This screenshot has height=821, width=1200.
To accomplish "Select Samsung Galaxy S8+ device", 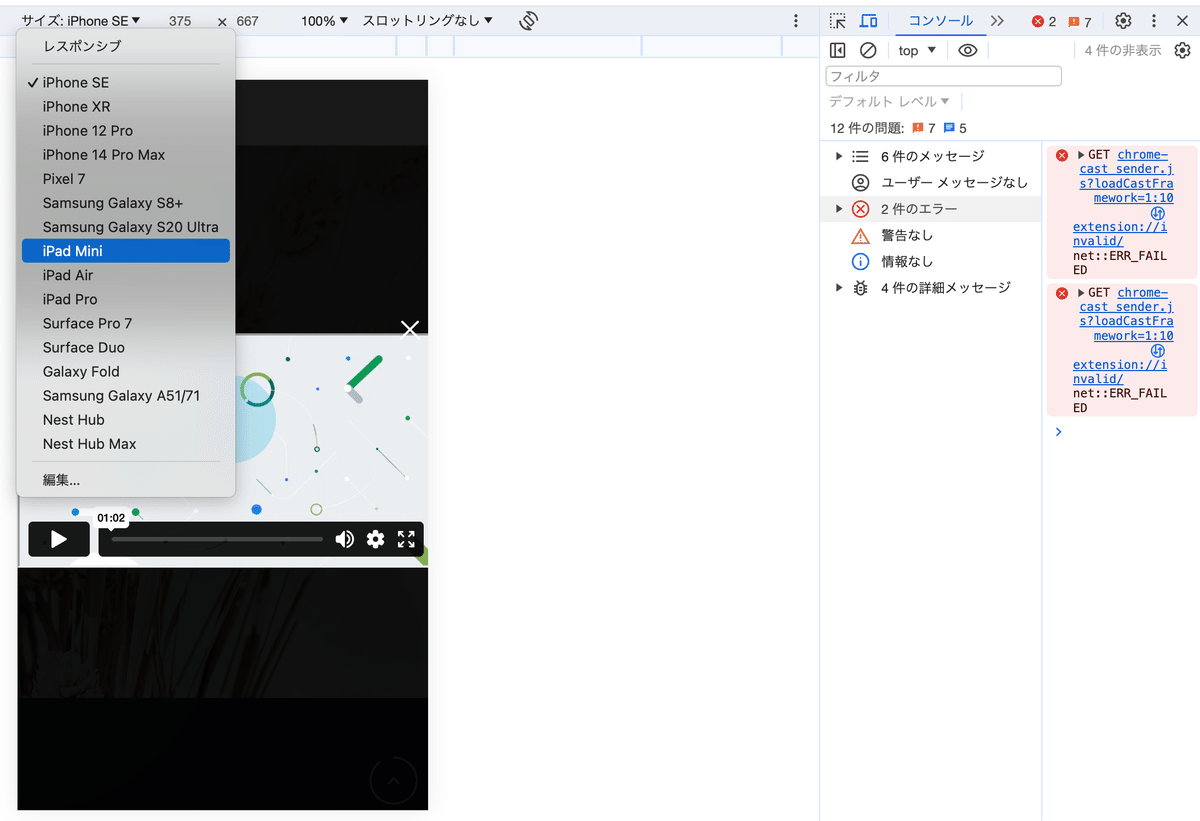I will click(126, 203).
